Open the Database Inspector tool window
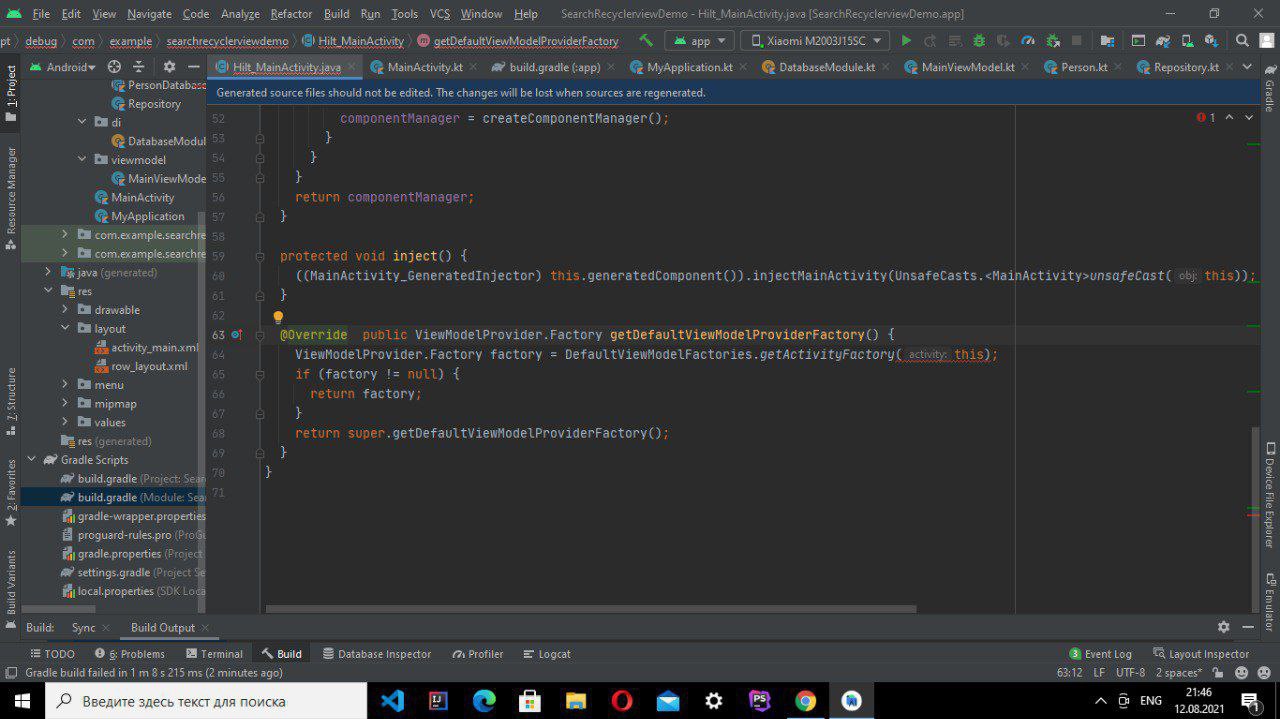Screen dimensions: 1280x719 (376, 654)
